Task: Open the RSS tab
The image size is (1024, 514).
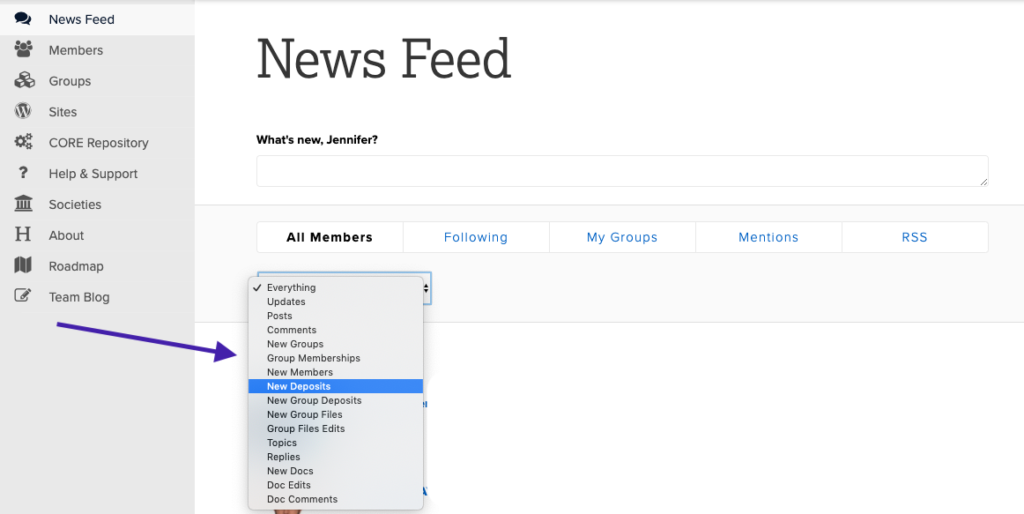Action: coord(915,237)
